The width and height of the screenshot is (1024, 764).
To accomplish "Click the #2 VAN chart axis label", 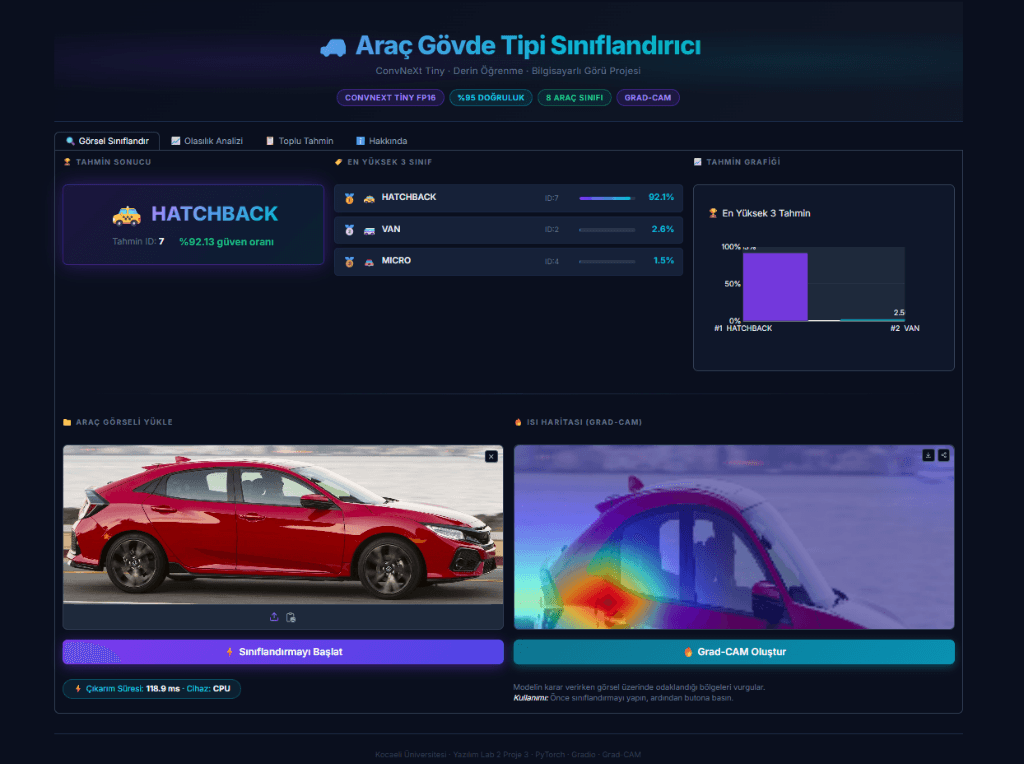I will (x=905, y=328).
